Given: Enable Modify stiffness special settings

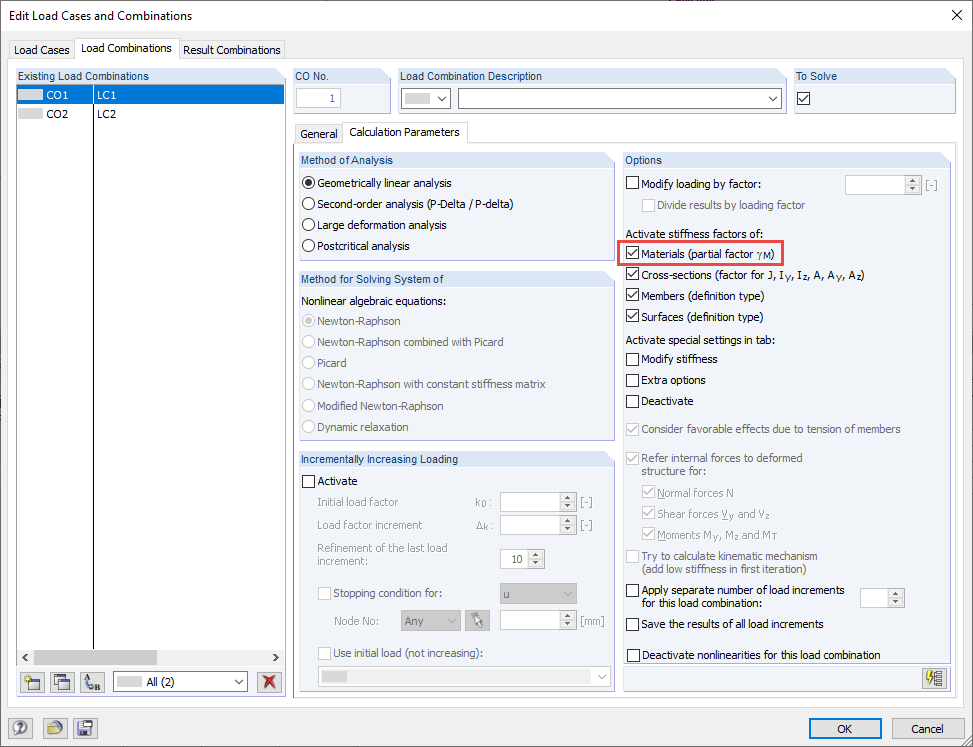Looking at the screenshot, I should click(x=632, y=359).
